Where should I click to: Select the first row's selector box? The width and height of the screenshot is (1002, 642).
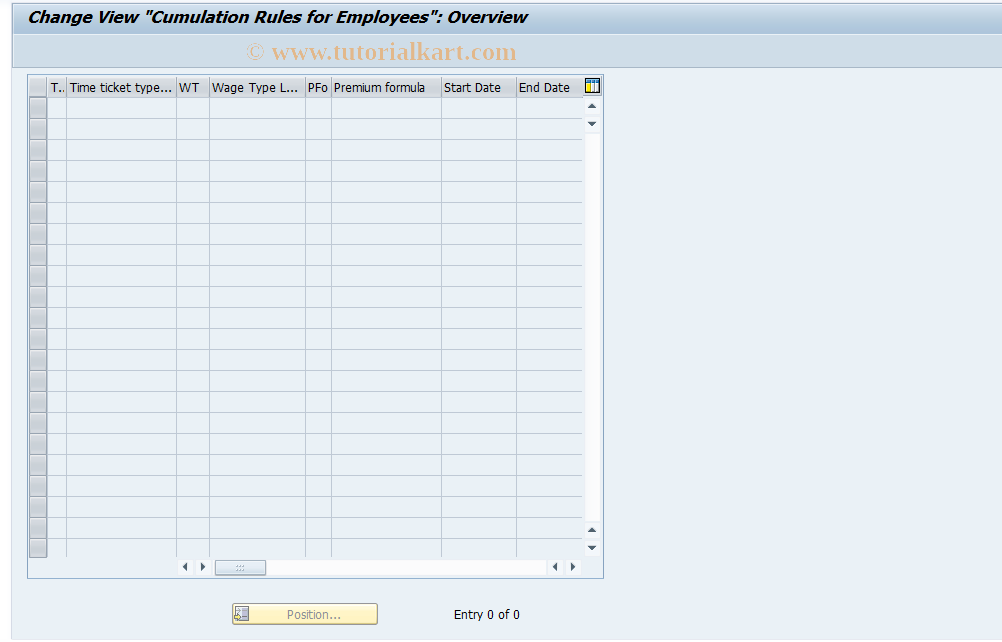click(x=38, y=108)
